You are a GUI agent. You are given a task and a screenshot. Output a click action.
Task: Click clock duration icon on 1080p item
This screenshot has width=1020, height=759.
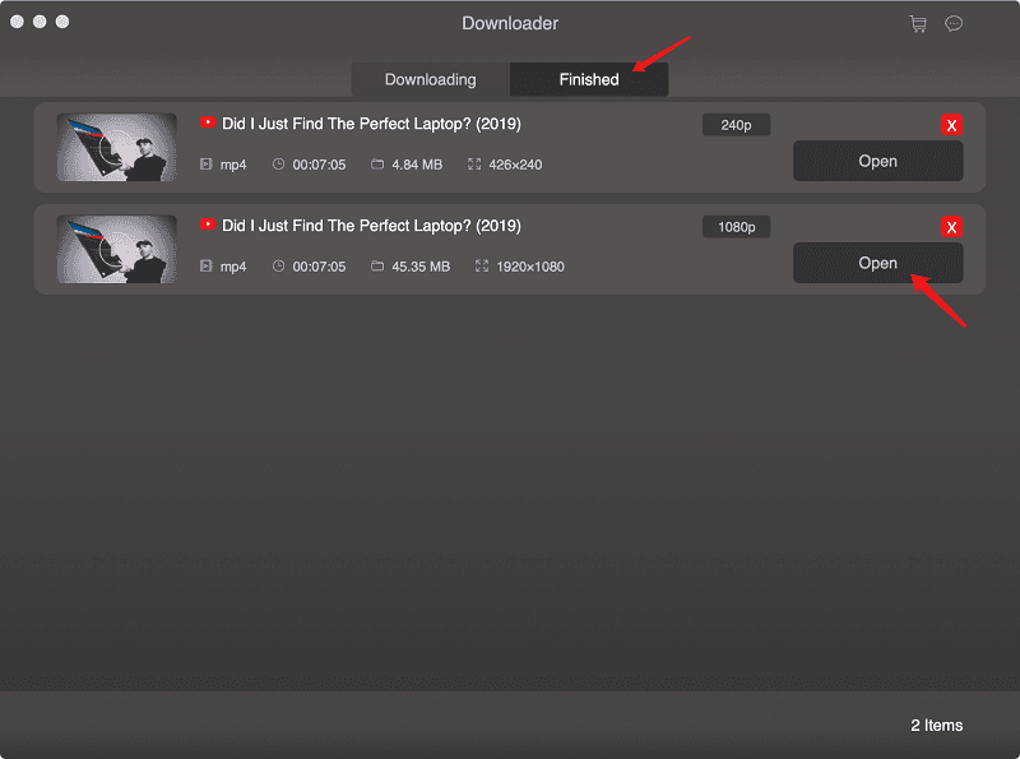pyautogui.click(x=278, y=266)
